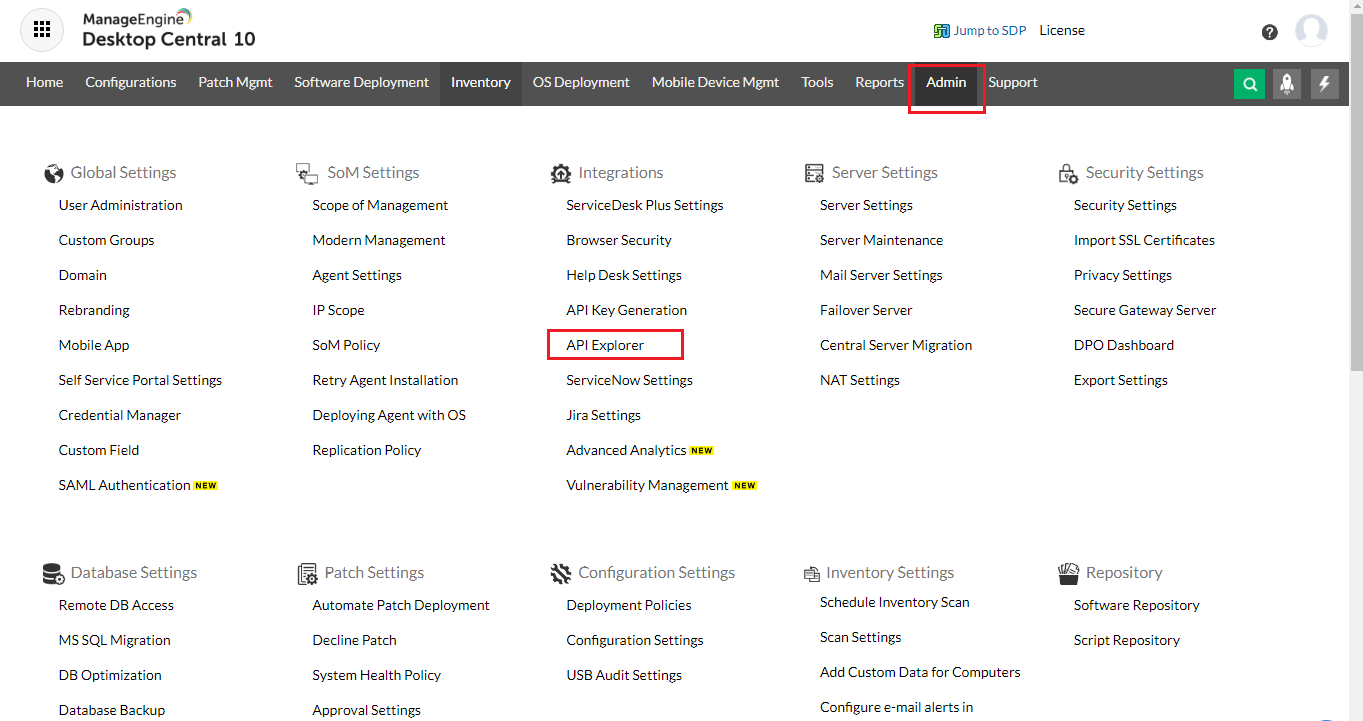Screen dimensions: 1363x721
Task: Open the user profile avatar
Action: 1311,31
